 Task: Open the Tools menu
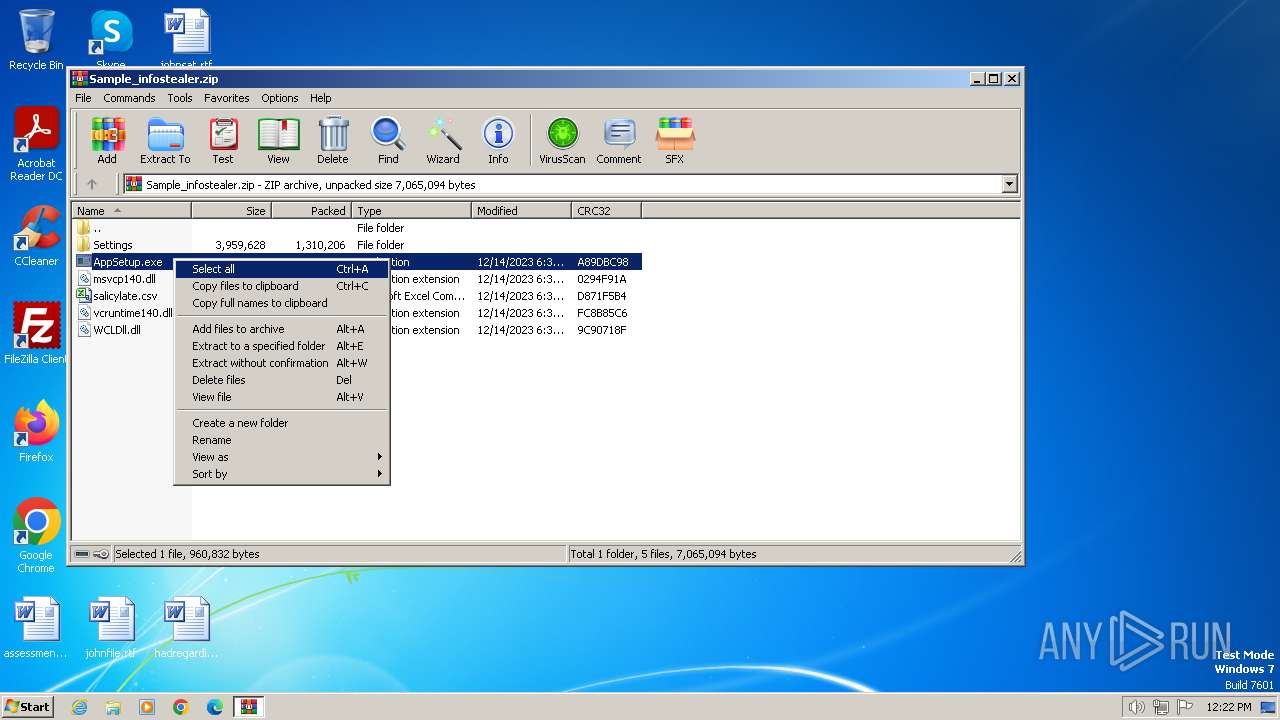pos(180,98)
